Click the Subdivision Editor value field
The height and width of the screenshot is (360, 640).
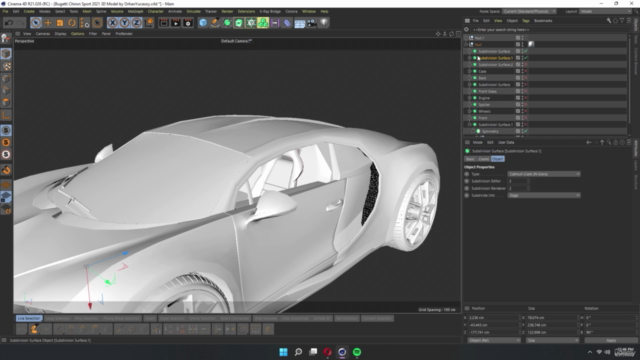pos(518,181)
